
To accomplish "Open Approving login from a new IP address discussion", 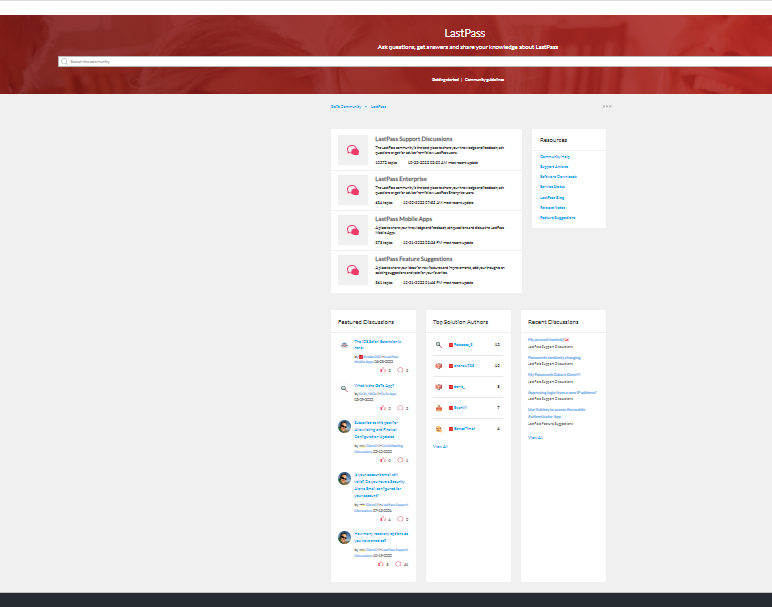I will point(562,392).
